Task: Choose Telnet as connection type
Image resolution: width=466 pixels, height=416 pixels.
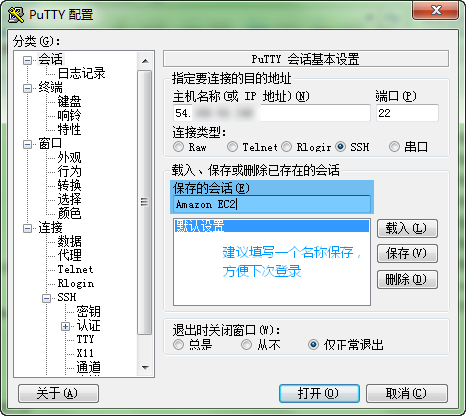Action: click(232, 147)
